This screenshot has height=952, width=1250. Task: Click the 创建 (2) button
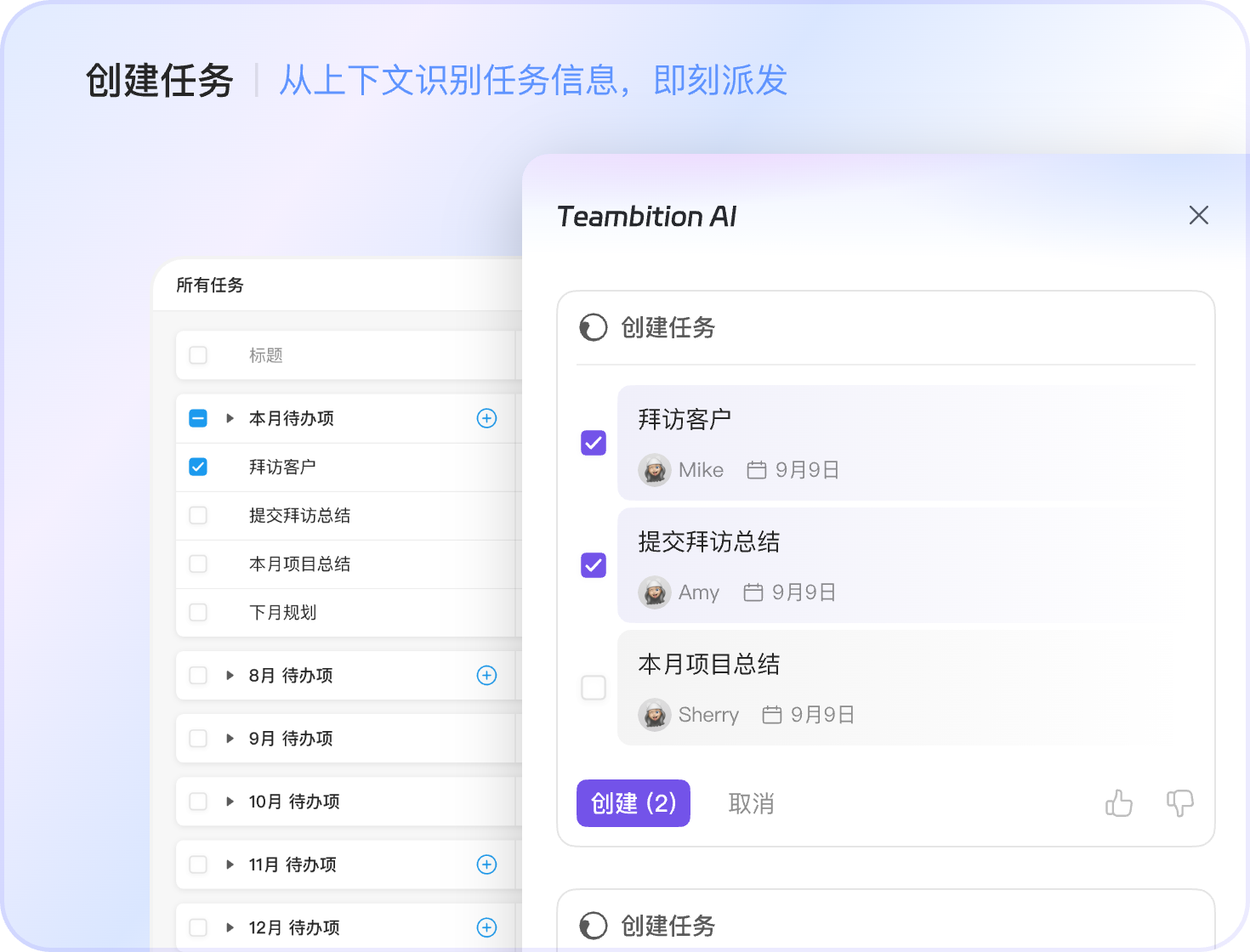point(634,803)
